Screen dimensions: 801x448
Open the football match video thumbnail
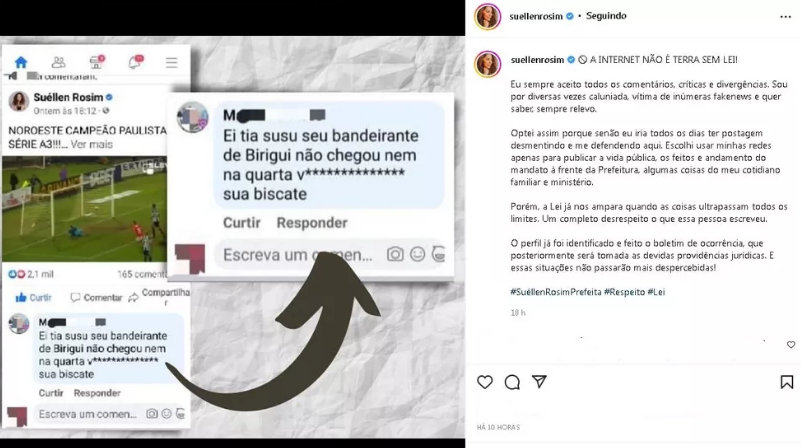[84, 208]
